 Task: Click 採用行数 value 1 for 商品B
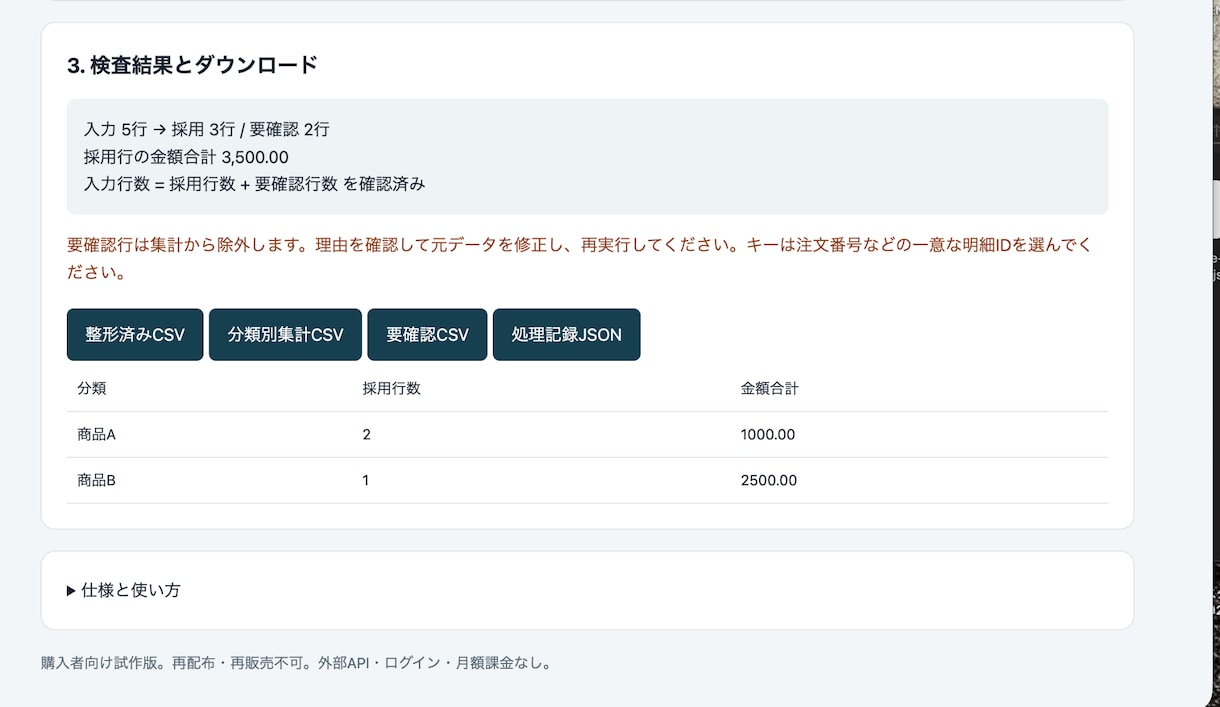tap(366, 480)
